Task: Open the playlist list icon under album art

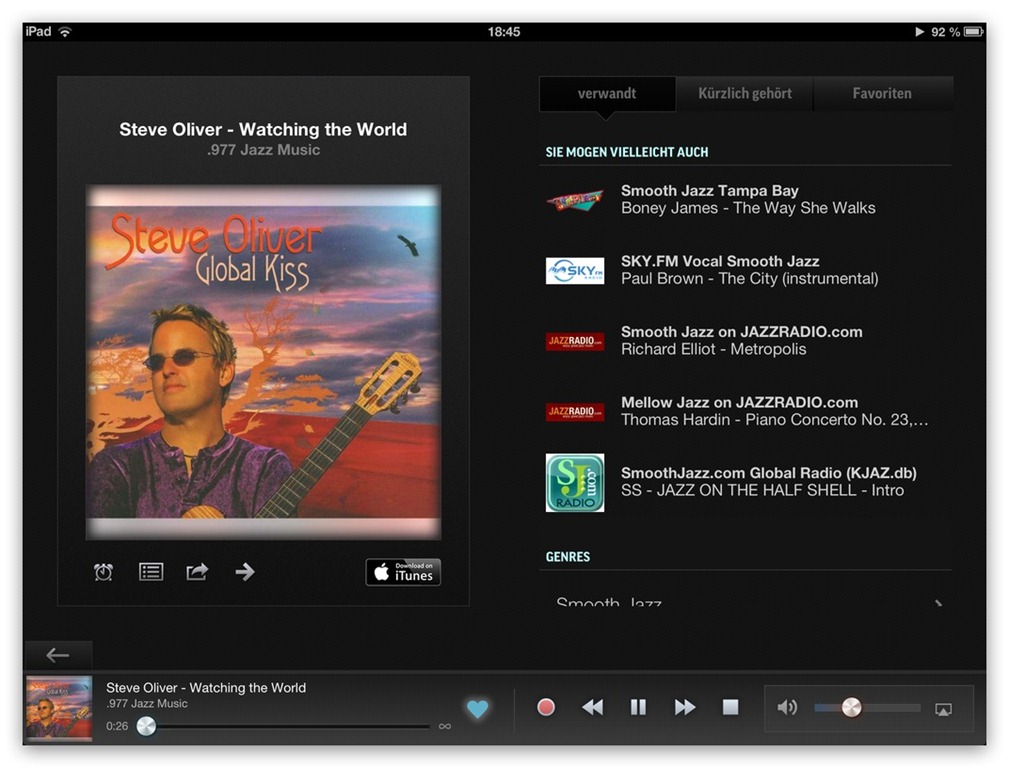Action: tap(151, 572)
